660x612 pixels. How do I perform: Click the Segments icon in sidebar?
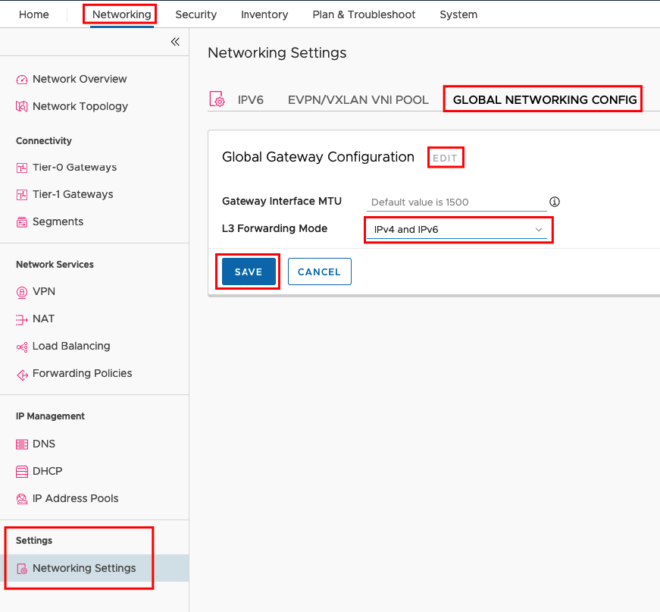point(22,222)
